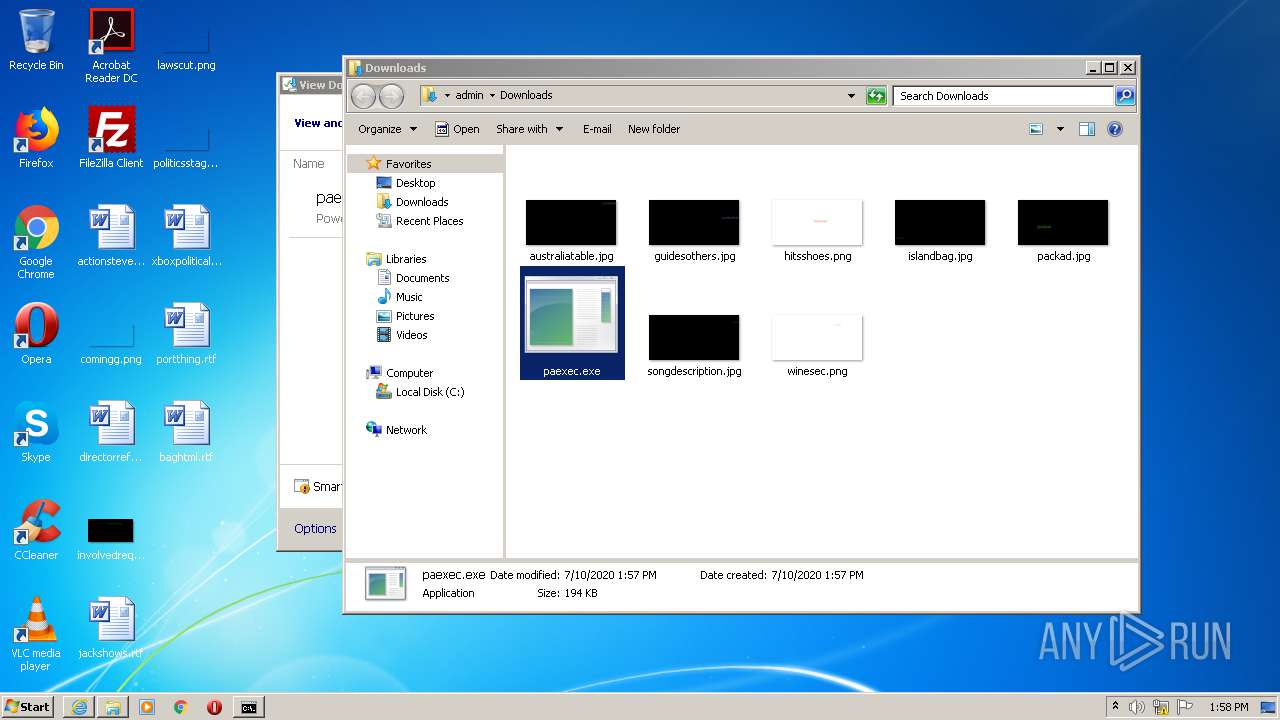Click Opera icon in taskbar

[x=214, y=707]
